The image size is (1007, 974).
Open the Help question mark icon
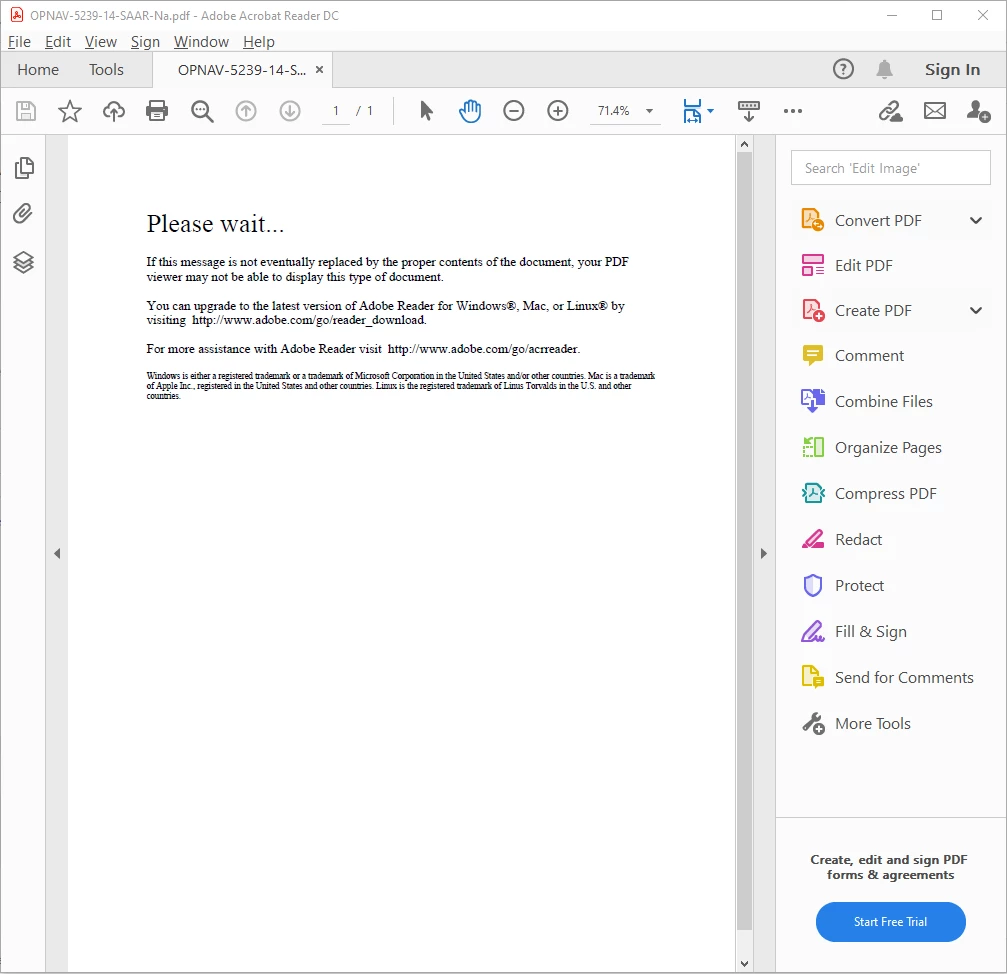point(843,69)
